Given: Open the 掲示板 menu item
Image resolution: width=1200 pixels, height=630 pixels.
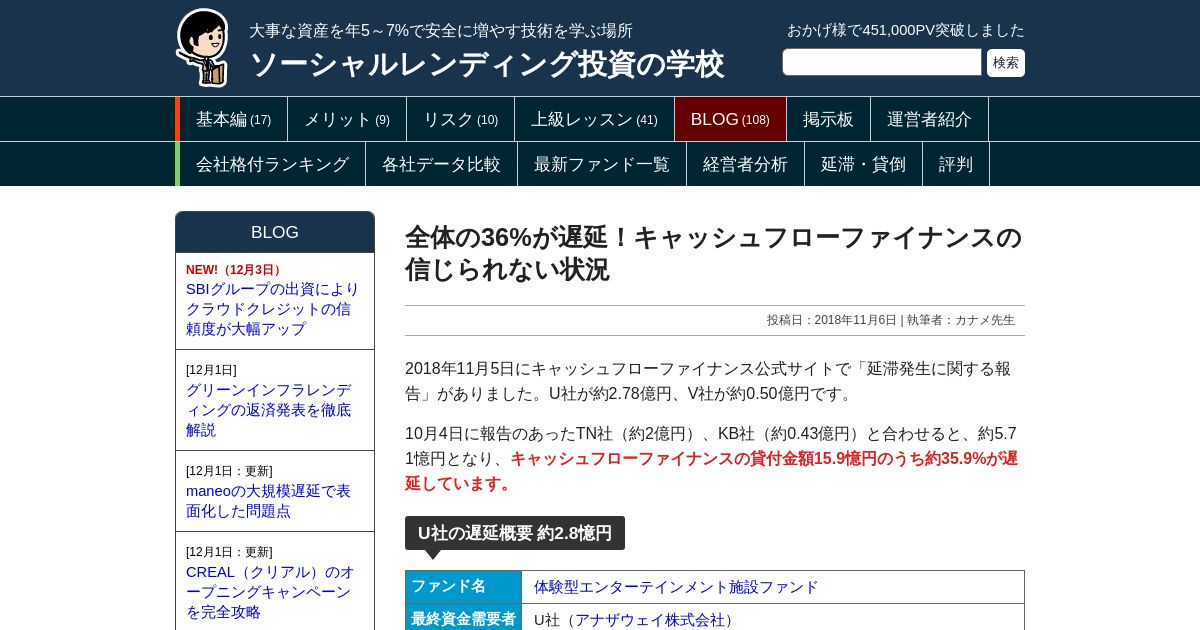Looking at the screenshot, I should [x=828, y=119].
